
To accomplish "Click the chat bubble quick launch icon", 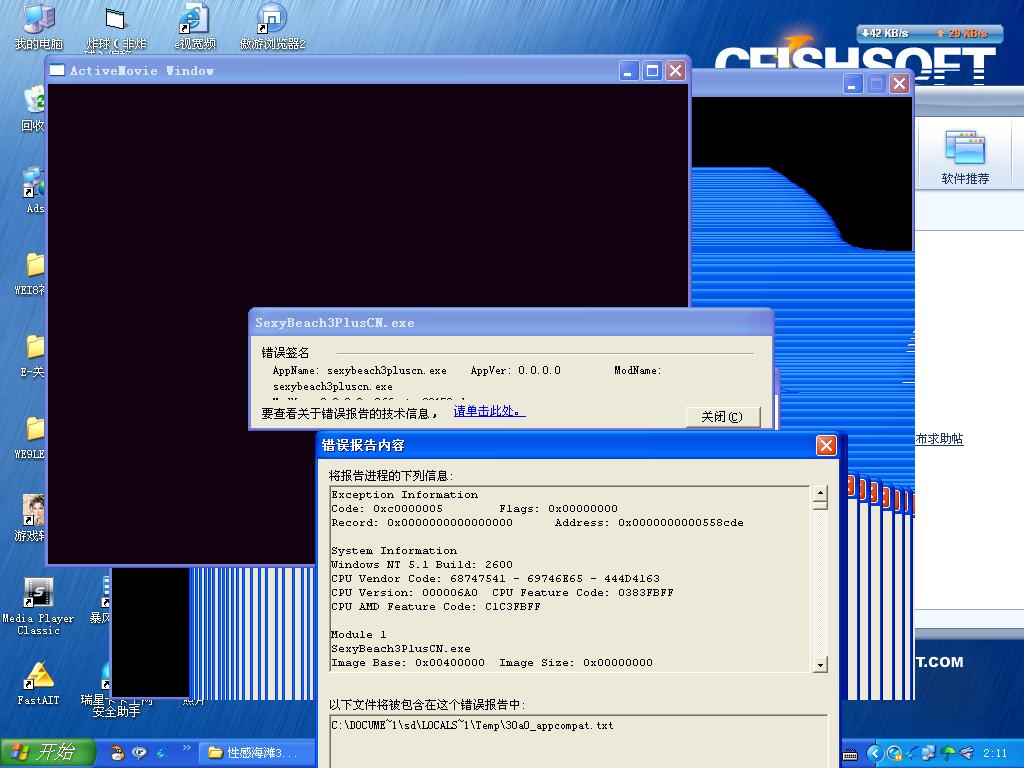I will tap(139, 753).
